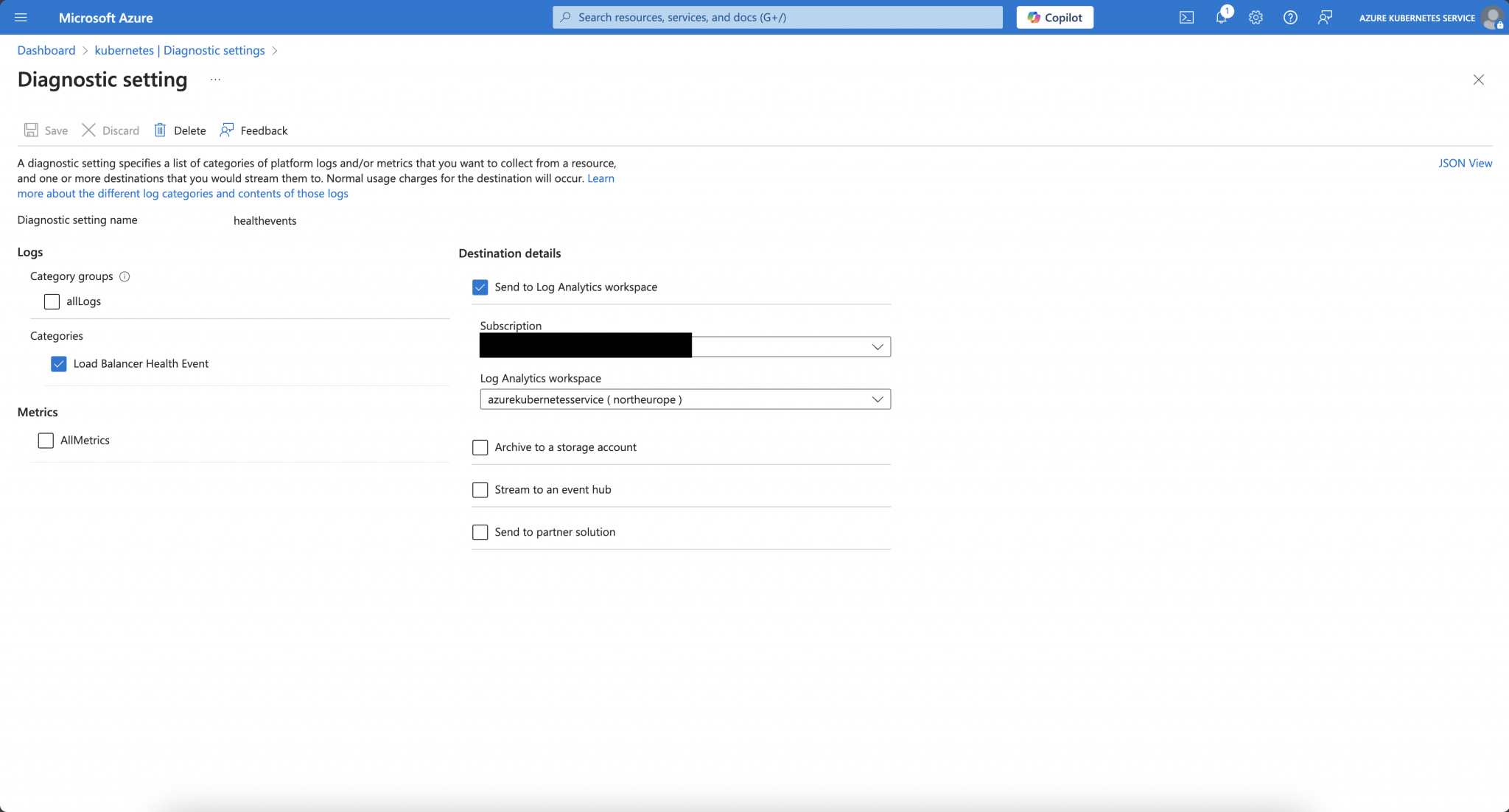The image size is (1509, 812).
Task: Open the portal settings gear
Action: pos(1256,17)
